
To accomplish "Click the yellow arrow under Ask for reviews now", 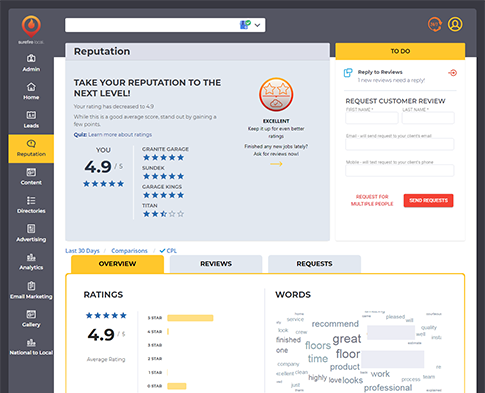I will [x=276, y=164].
